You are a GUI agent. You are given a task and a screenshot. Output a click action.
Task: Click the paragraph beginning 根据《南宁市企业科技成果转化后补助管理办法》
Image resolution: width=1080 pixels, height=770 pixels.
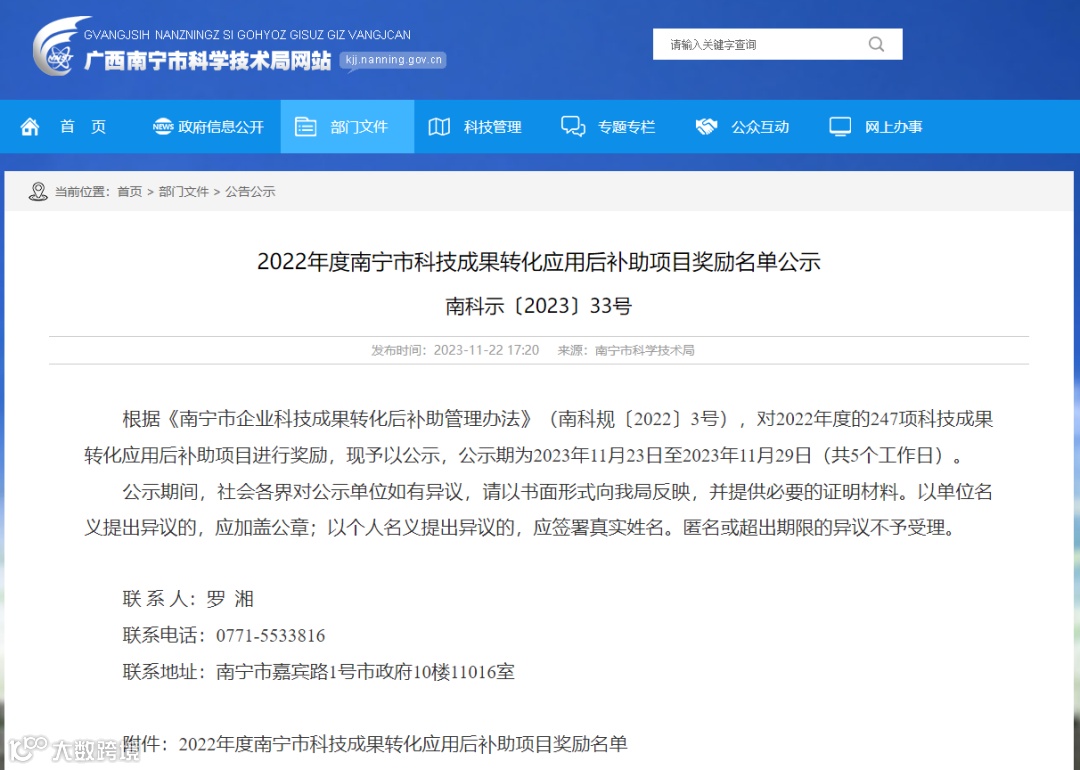[x=539, y=437]
